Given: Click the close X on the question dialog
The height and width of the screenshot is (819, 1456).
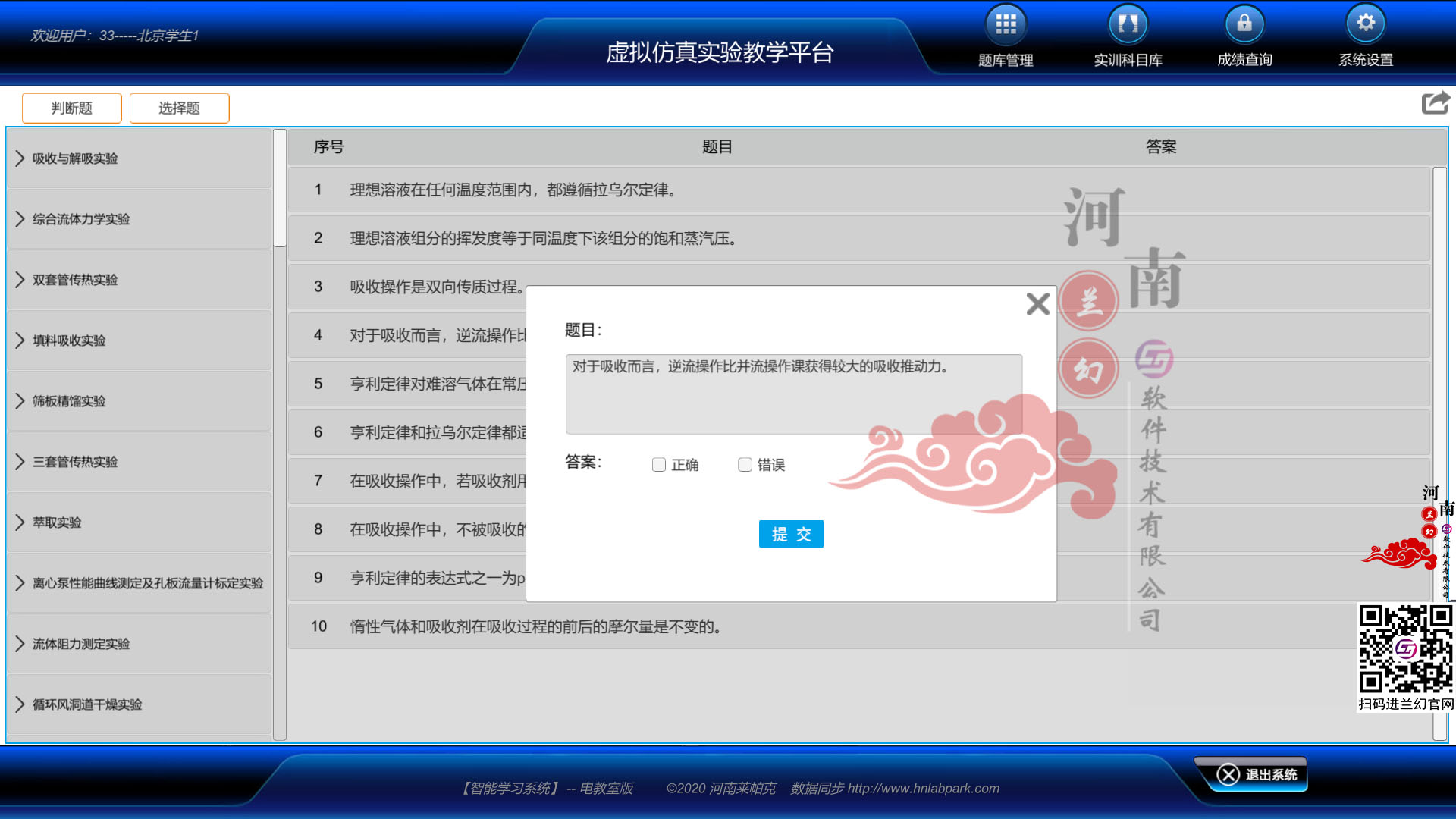Looking at the screenshot, I should click(x=1037, y=304).
